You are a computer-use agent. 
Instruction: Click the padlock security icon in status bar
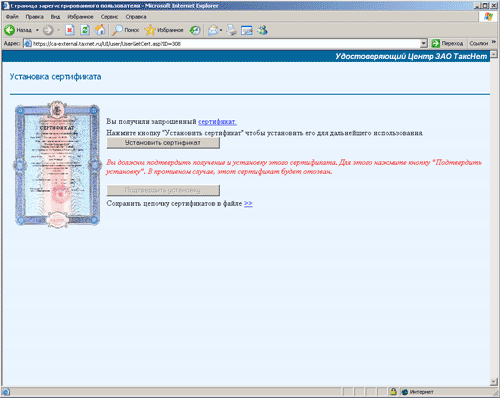tap(393, 392)
